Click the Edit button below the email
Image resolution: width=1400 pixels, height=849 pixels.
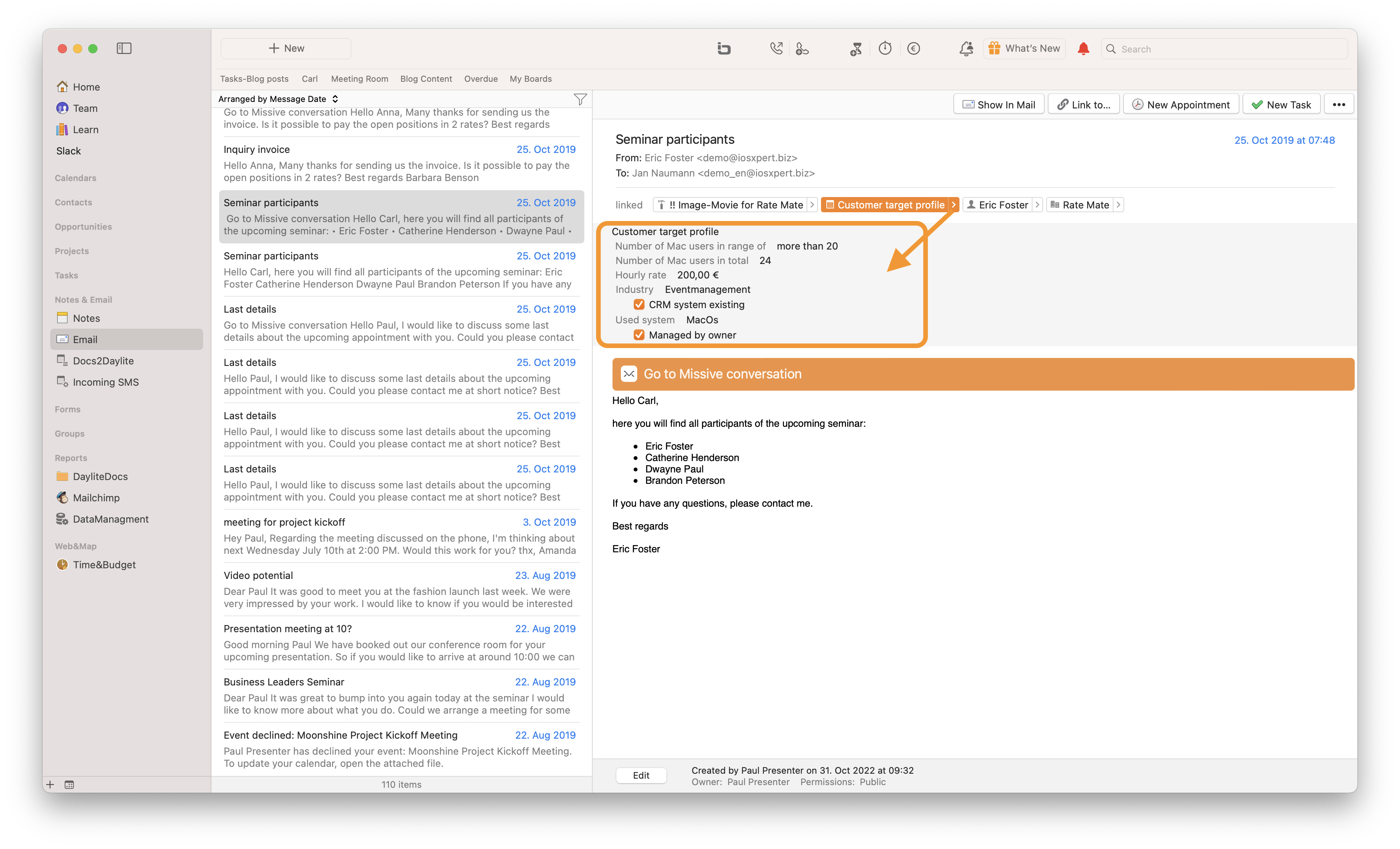(641, 775)
